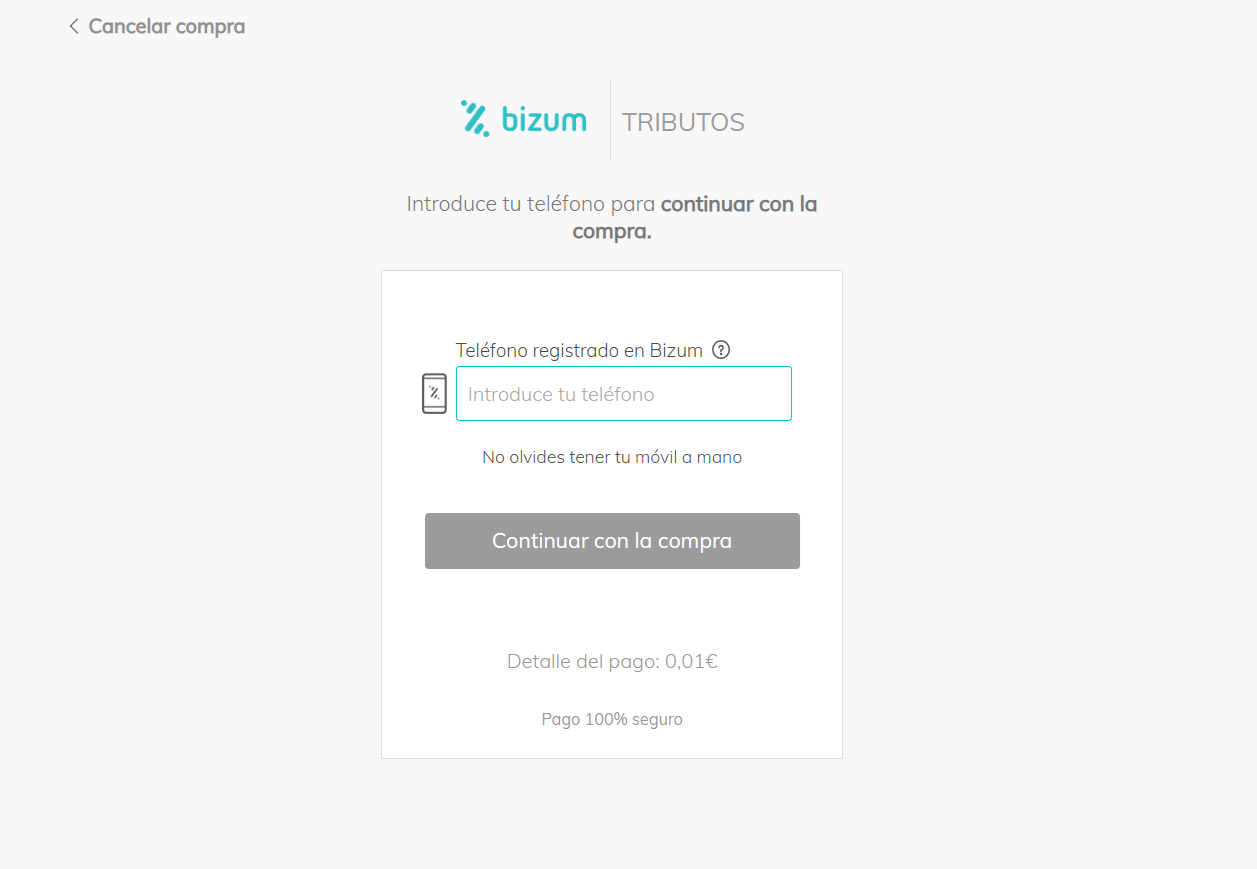Click the word Bizum in the field label
The height and width of the screenshot is (869, 1257).
click(676, 350)
